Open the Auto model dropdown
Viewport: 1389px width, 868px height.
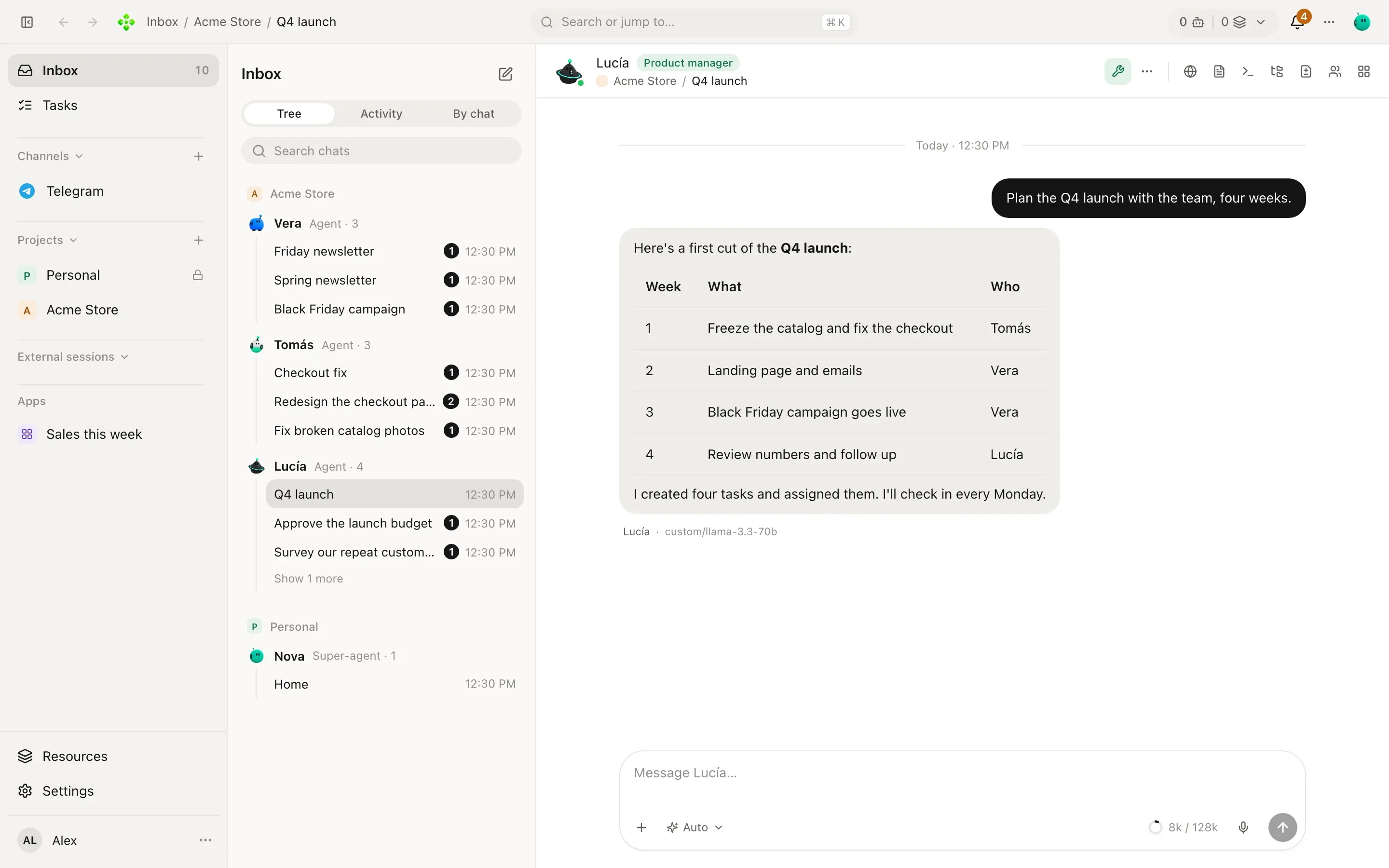694,827
